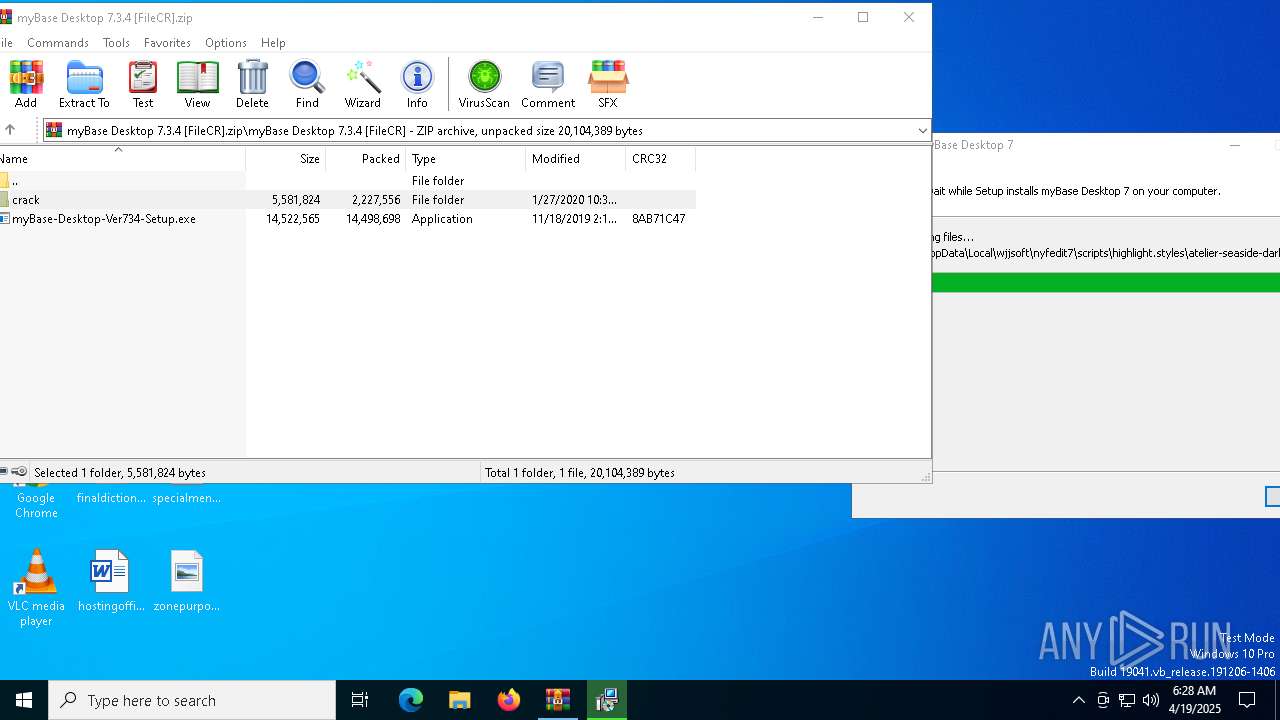The height and width of the screenshot is (720, 1280).
Task: Run the Test archive tool
Action: [x=143, y=84]
